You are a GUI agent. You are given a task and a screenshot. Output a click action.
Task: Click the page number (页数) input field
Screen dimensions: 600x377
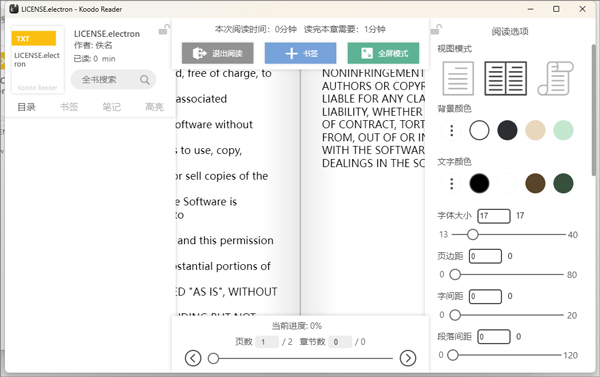point(267,342)
